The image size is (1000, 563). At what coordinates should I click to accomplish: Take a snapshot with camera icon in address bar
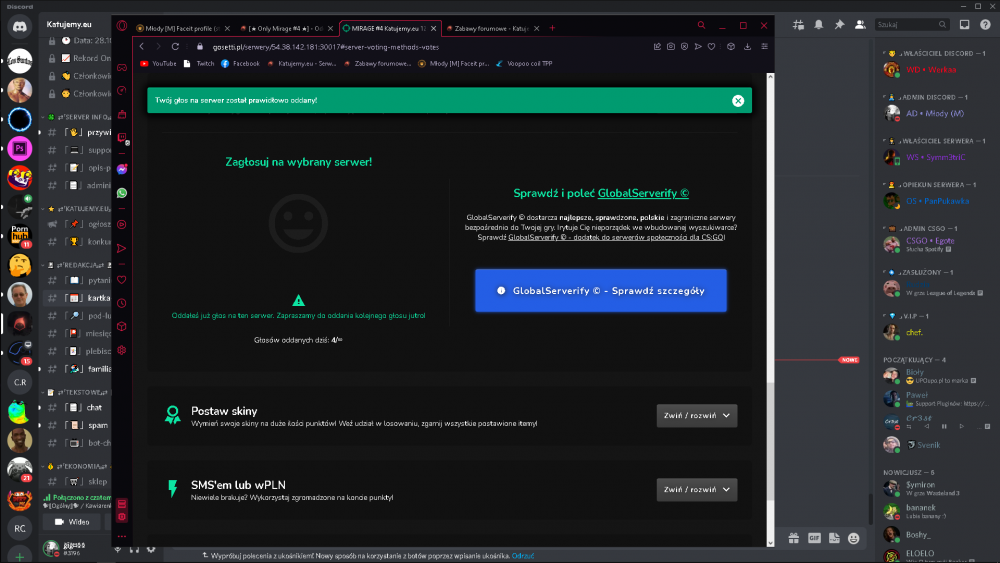671,47
